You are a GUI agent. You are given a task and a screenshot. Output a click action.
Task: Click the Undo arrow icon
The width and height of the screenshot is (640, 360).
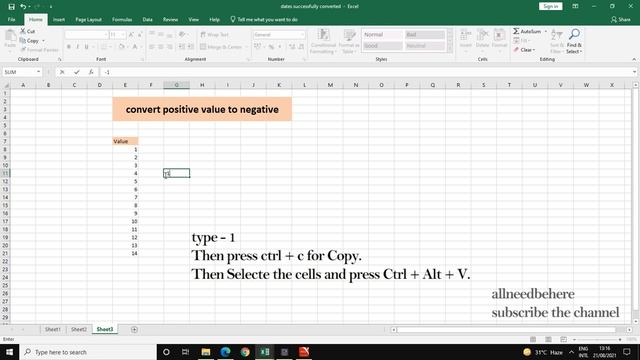[23, 7]
